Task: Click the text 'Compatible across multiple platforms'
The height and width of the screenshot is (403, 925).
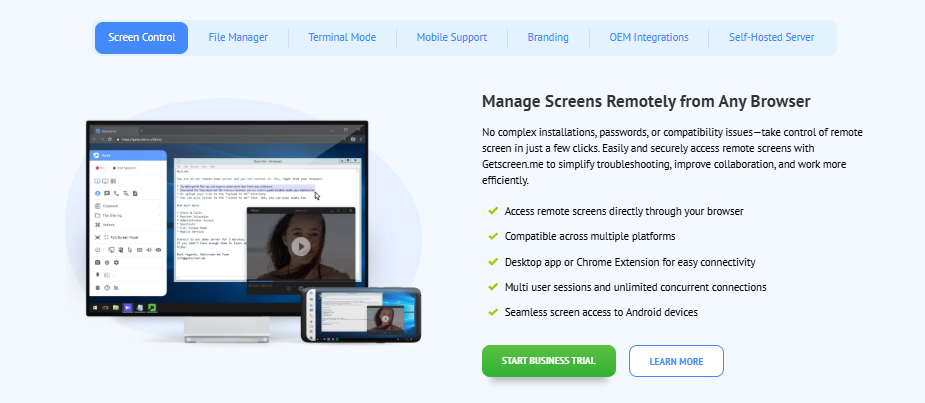Action: tap(590, 237)
